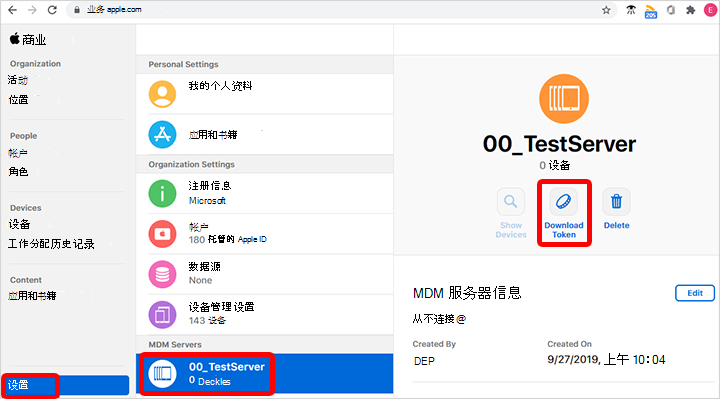
Task: Open 我的个人资料 settings row
Action: 264,94
